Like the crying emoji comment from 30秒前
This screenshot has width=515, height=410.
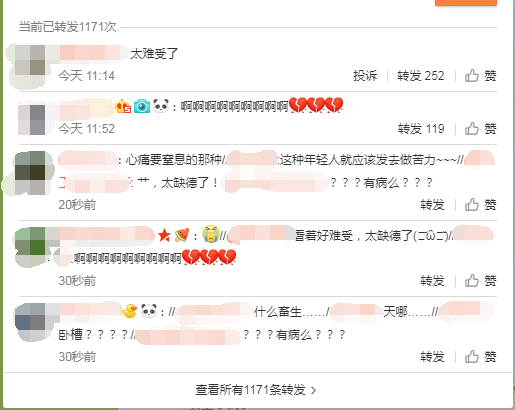tap(480, 281)
